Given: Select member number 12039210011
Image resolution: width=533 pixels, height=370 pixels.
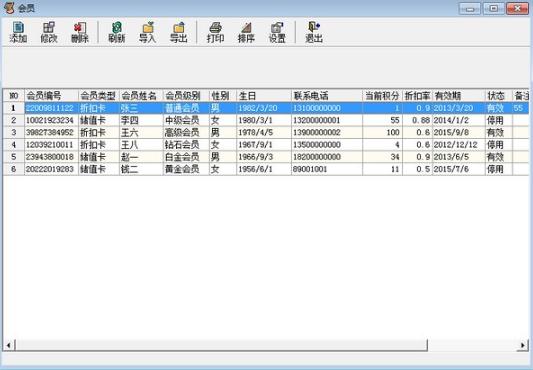Looking at the screenshot, I should click(x=51, y=145).
